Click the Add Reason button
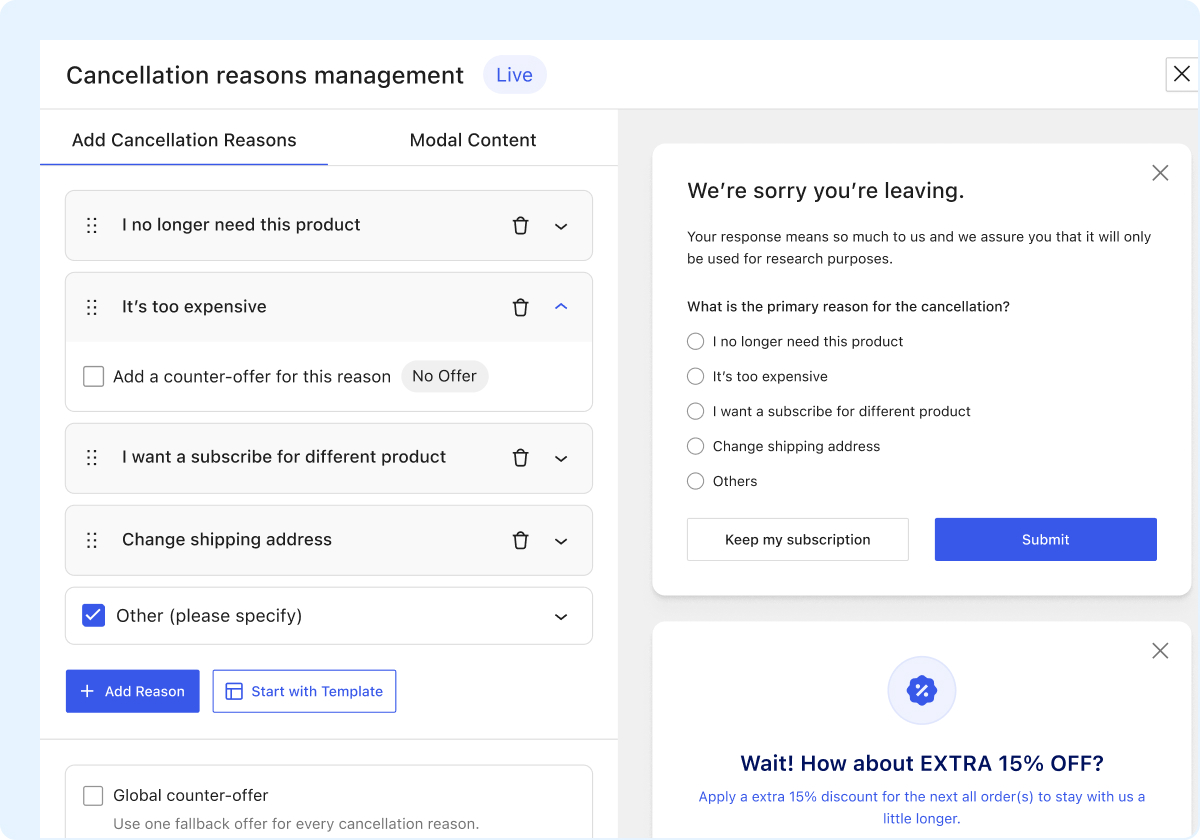This screenshot has height=840, width=1200. tap(133, 691)
